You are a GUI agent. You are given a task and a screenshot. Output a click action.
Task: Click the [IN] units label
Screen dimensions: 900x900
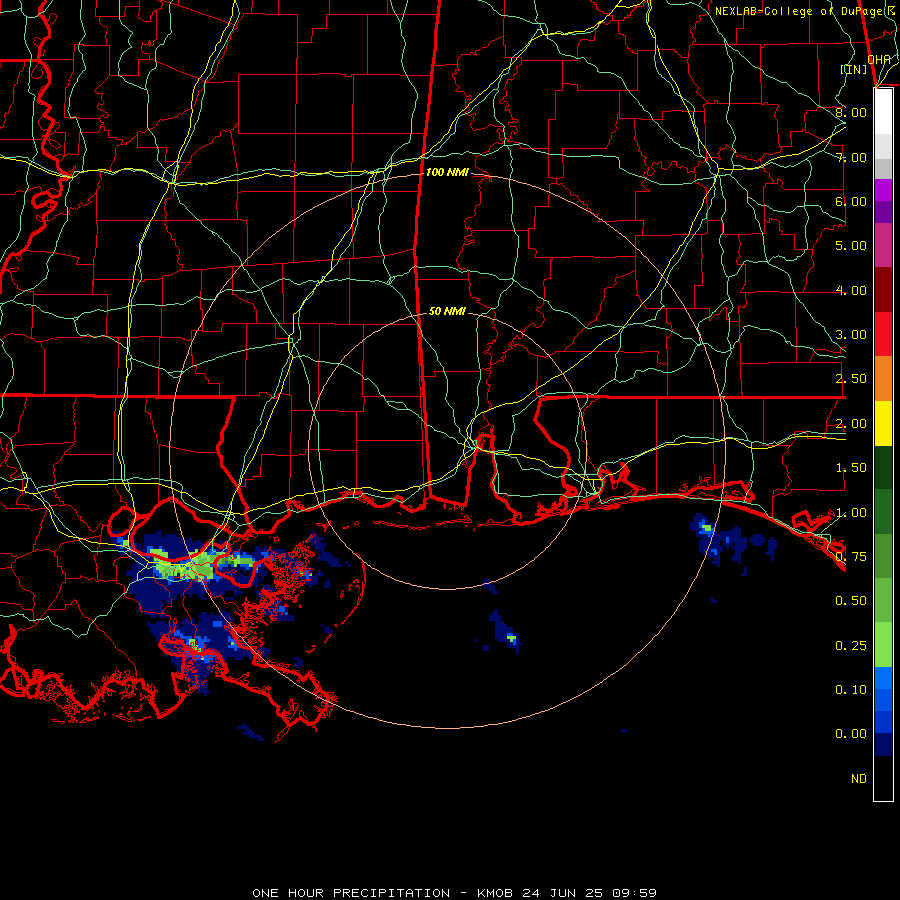pos(854,69)
